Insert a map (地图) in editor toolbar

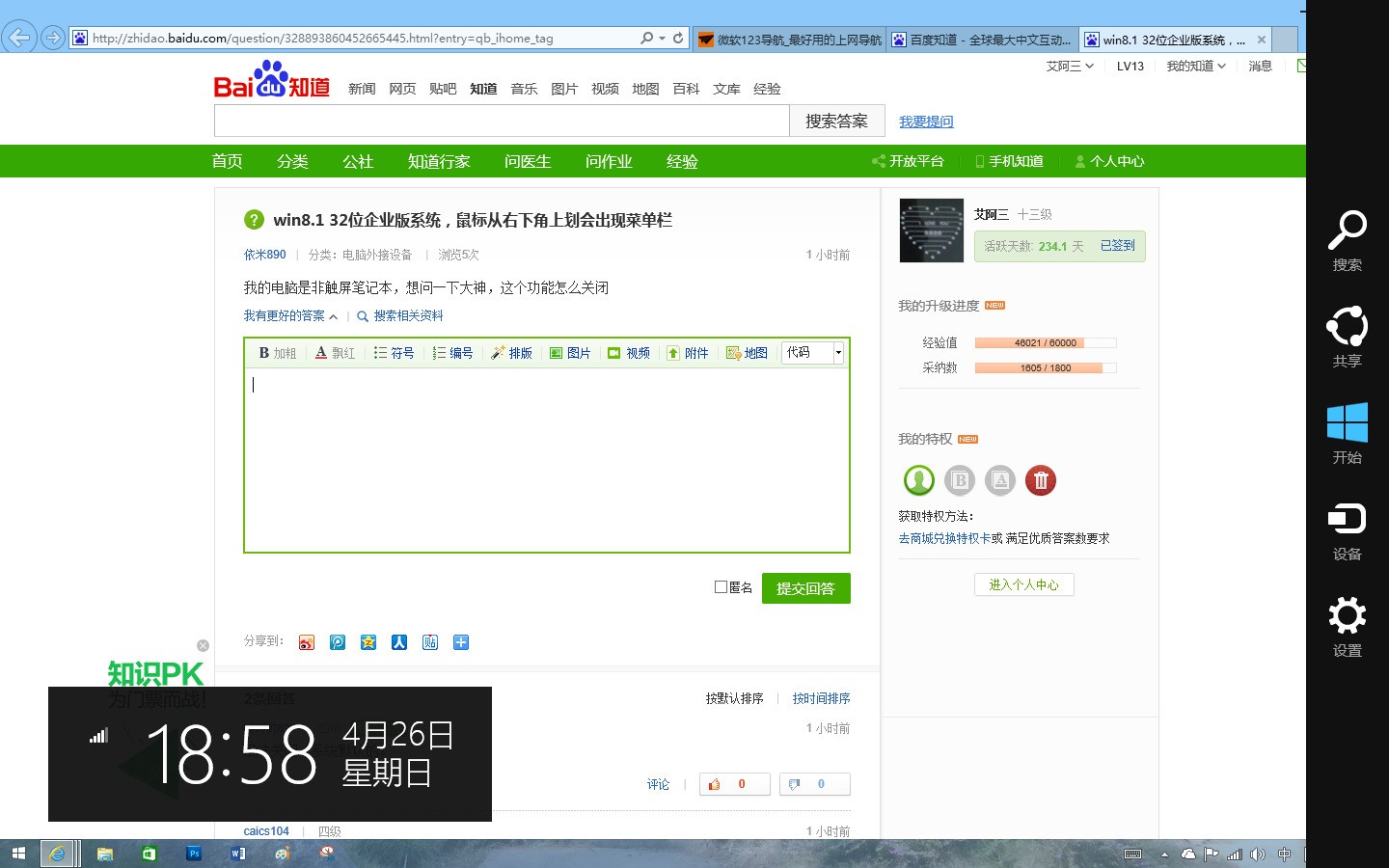[747, 353]
